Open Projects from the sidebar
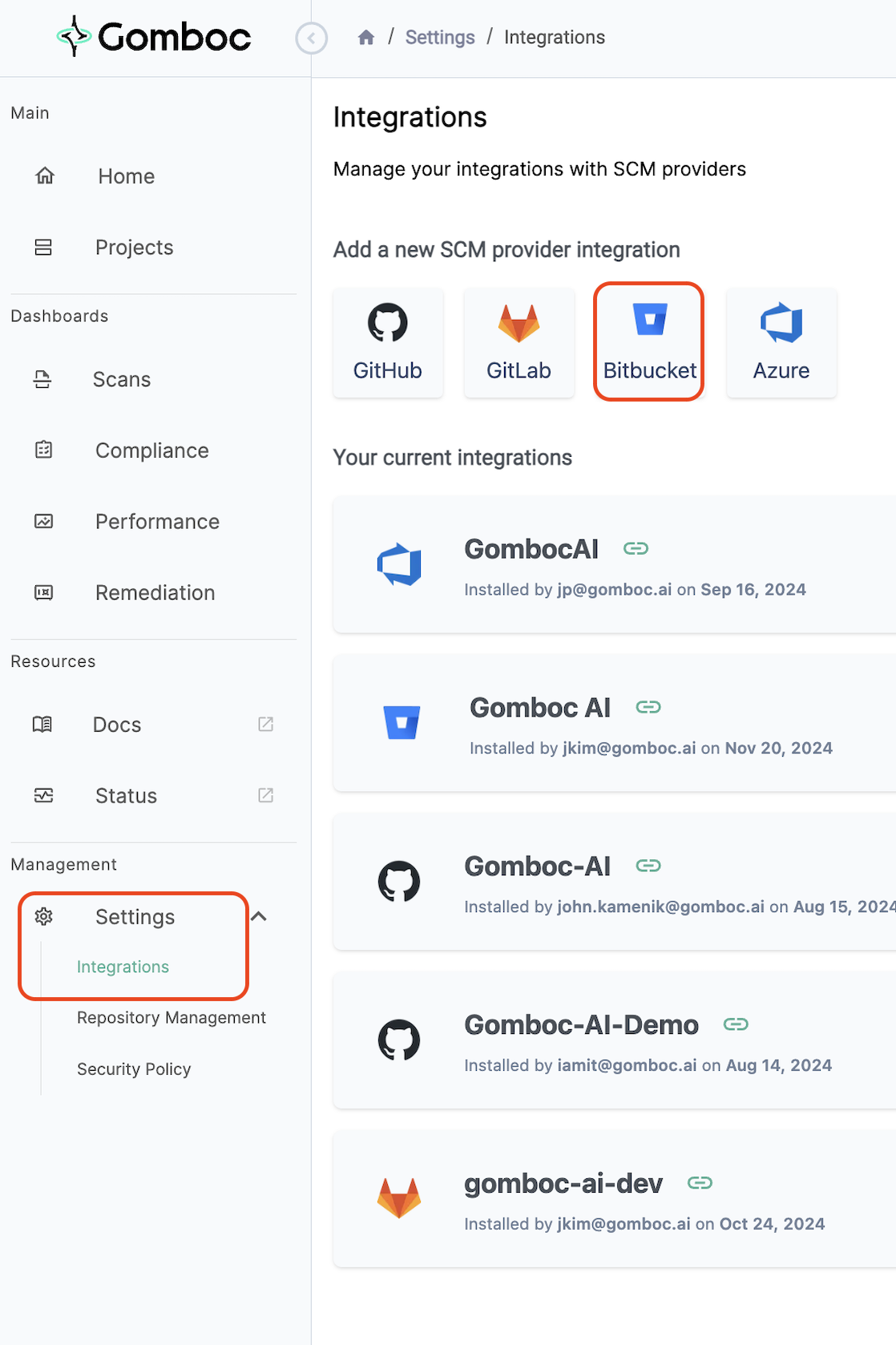896x1345 pixels. point(135,248)
